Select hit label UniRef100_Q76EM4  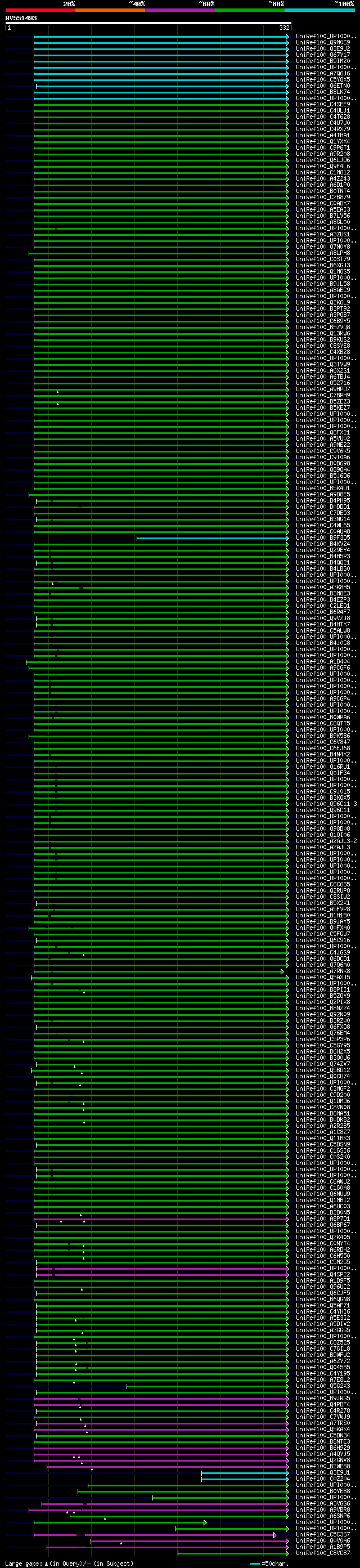pos(323,1033)
